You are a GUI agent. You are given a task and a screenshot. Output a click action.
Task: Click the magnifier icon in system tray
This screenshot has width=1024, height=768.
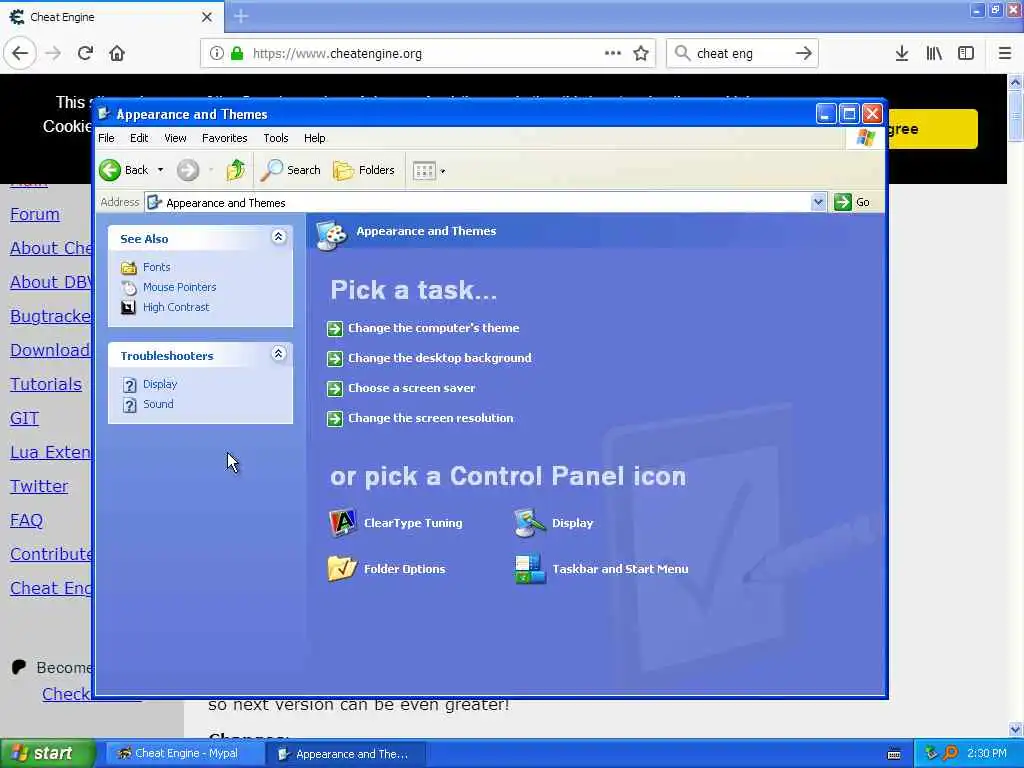950,754
